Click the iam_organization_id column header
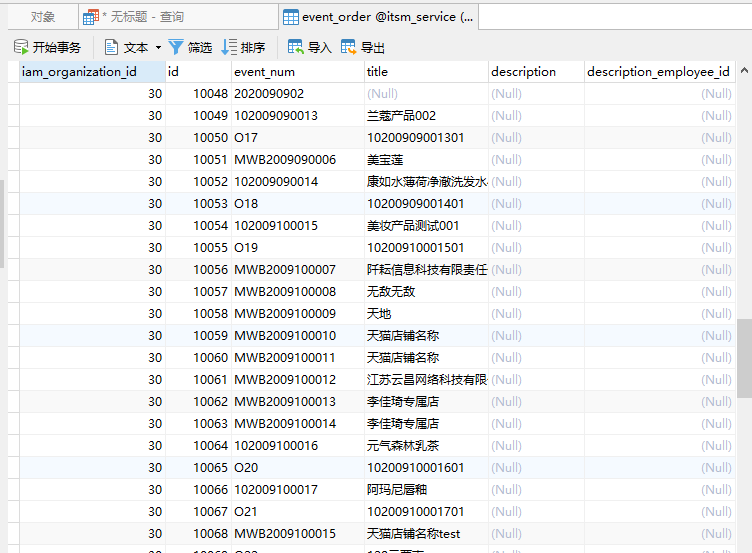This screenshot has width=752, height=553. (93, 72)
